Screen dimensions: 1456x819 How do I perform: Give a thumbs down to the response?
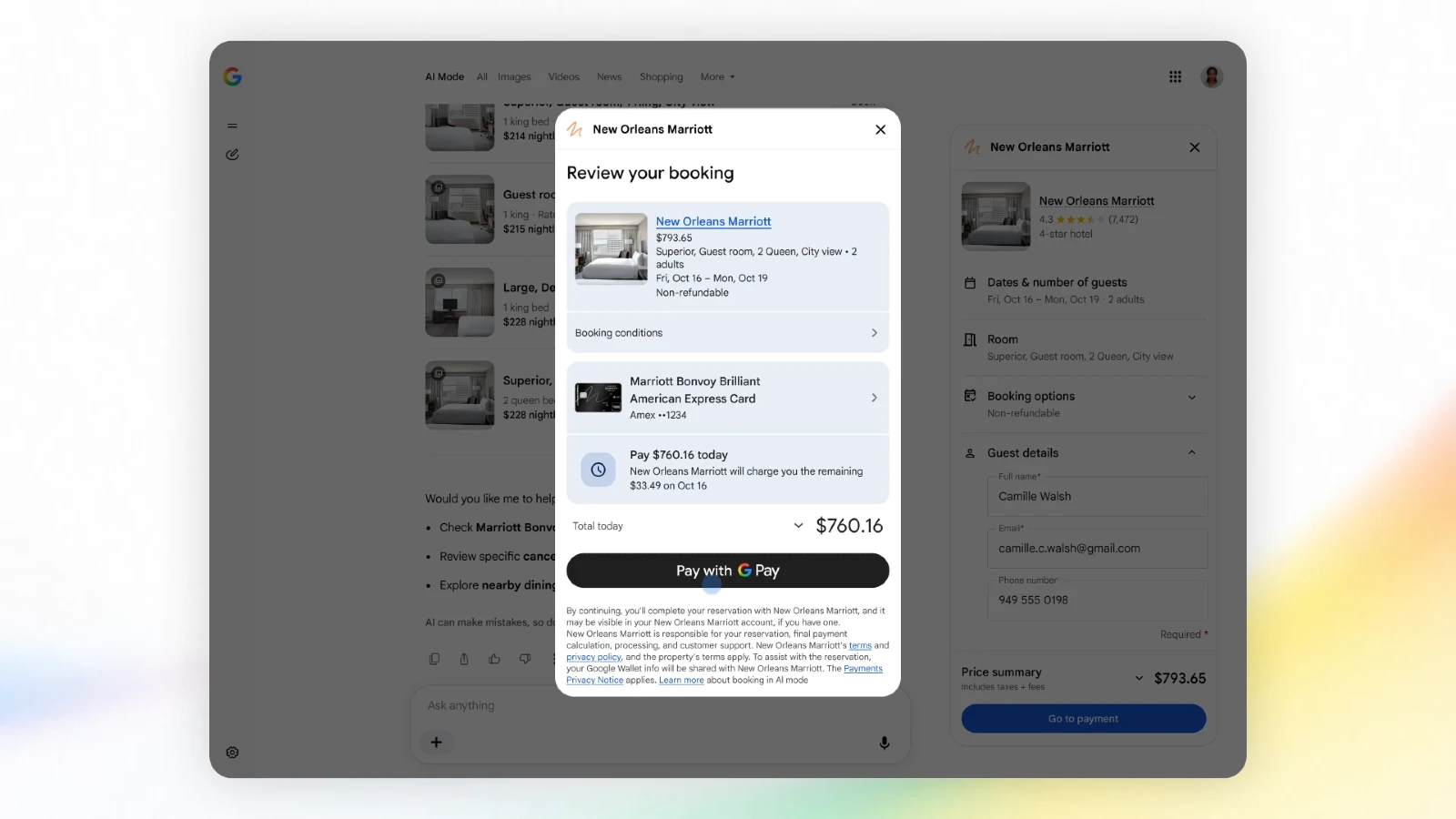pos(525,659)
